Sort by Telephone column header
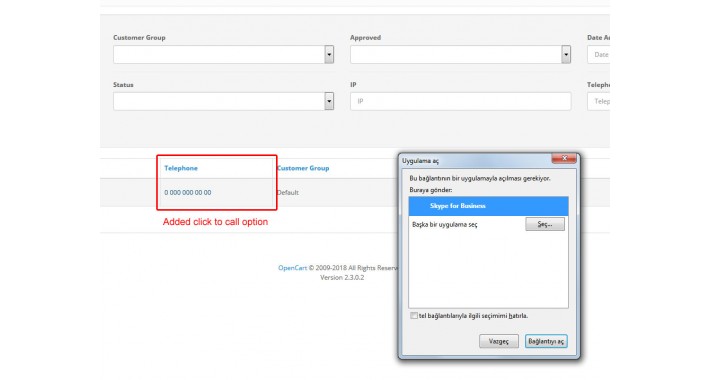Viewport: 710px width, 380px height. coord(181,168)
